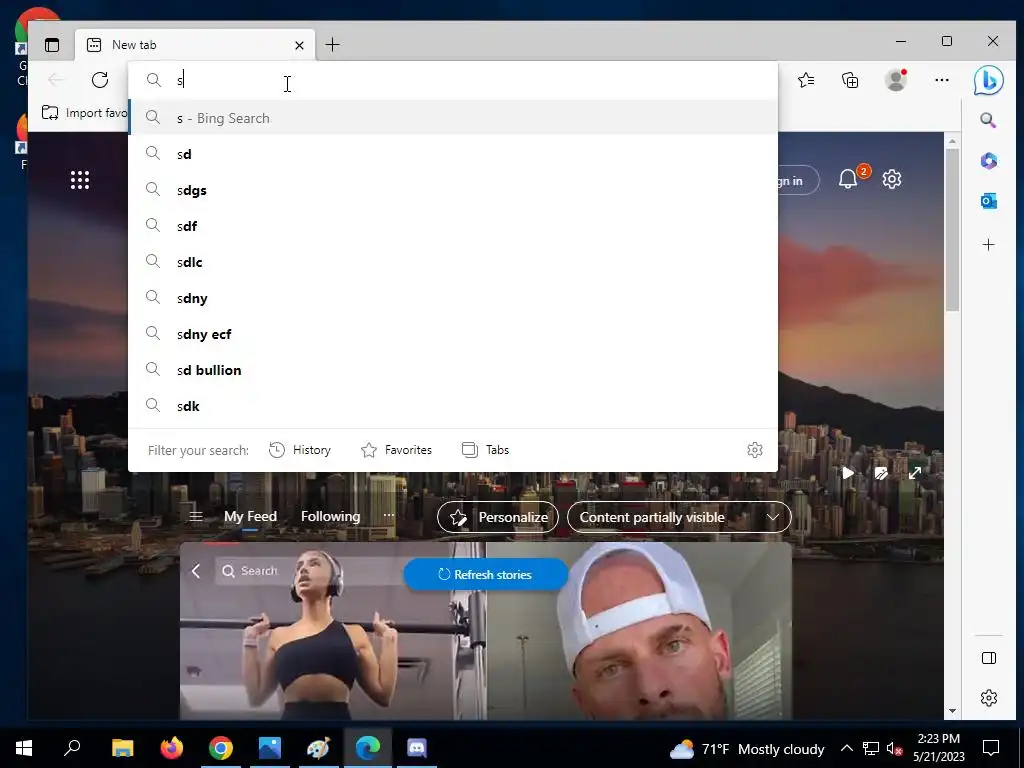1024x768 pixels.
Task: Choose the 'sdny ecf' suggestion
Action: click(x=453, y=334)
